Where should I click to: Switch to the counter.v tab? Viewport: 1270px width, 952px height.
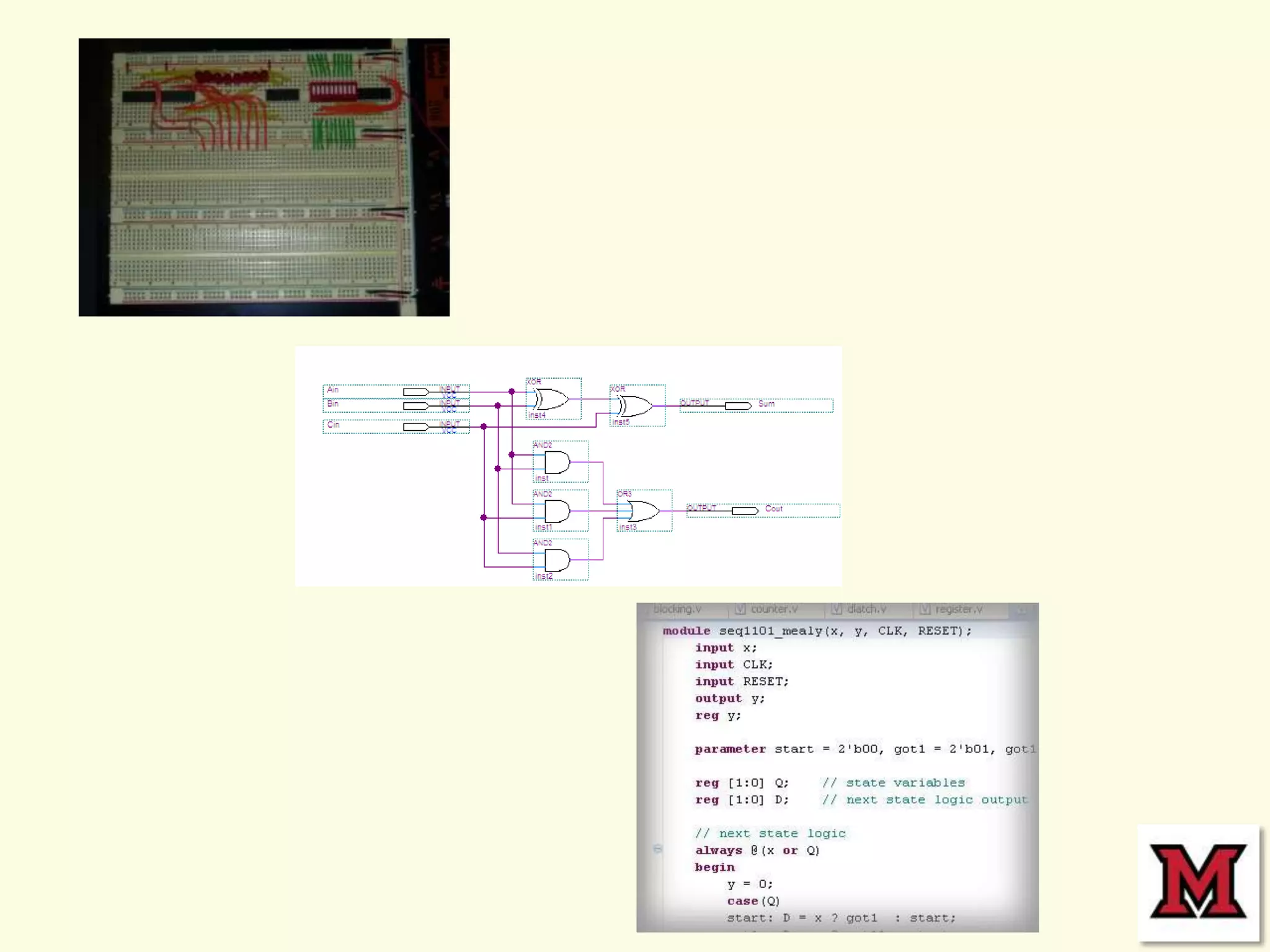(768, 609)
